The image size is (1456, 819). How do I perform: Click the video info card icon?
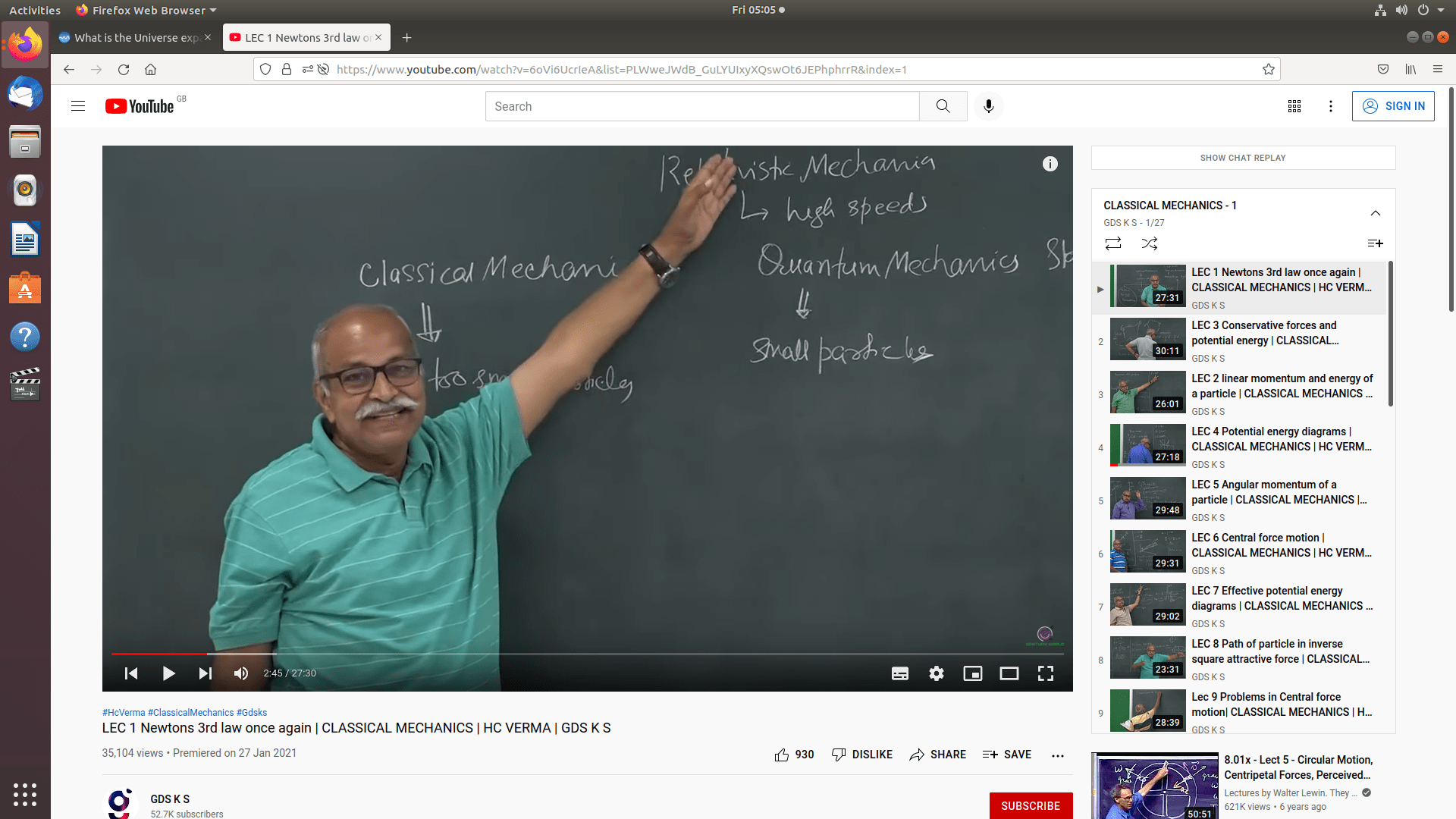click(1050, 164)
